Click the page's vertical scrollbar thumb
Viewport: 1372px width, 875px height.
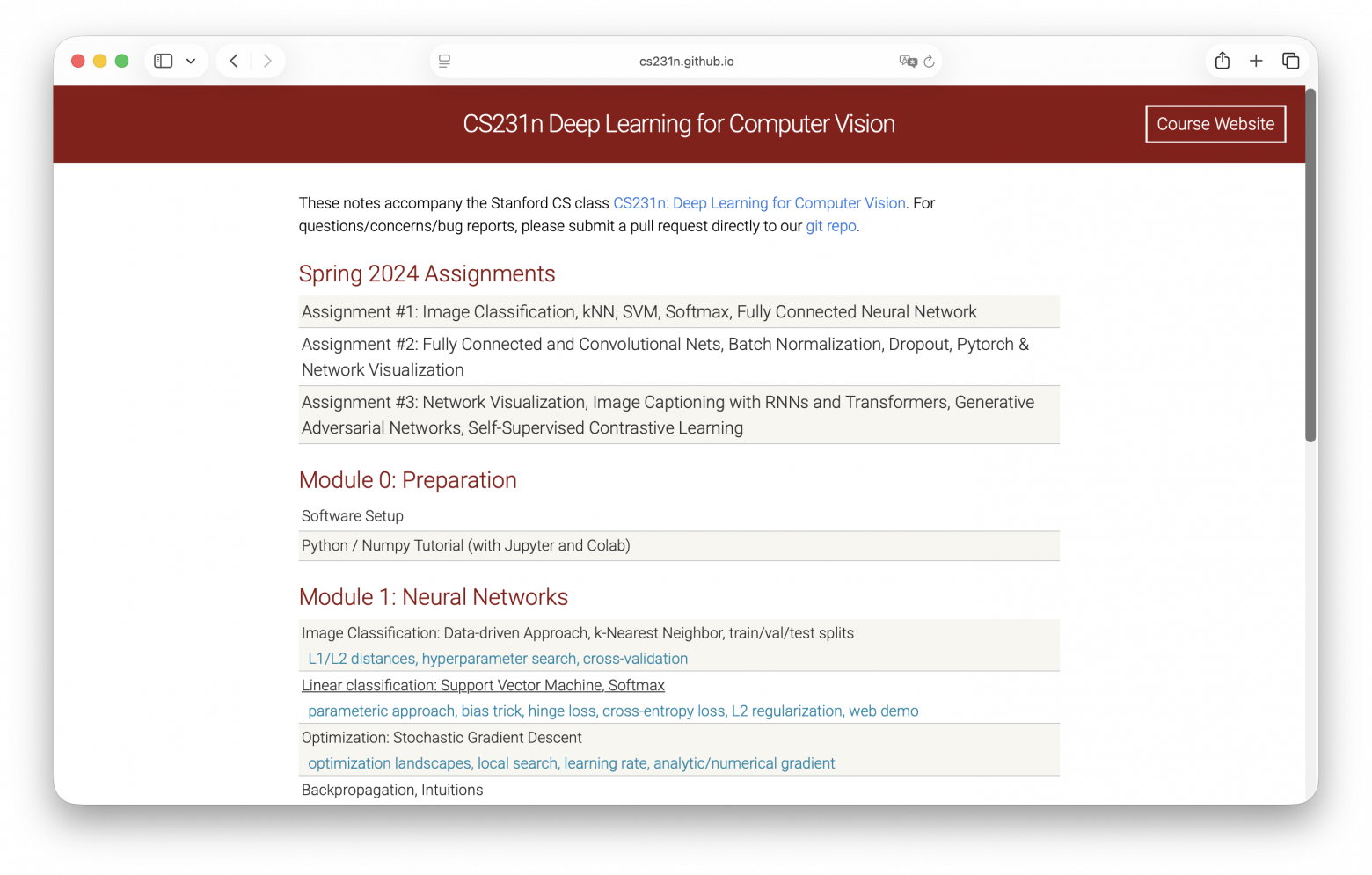1310,264
